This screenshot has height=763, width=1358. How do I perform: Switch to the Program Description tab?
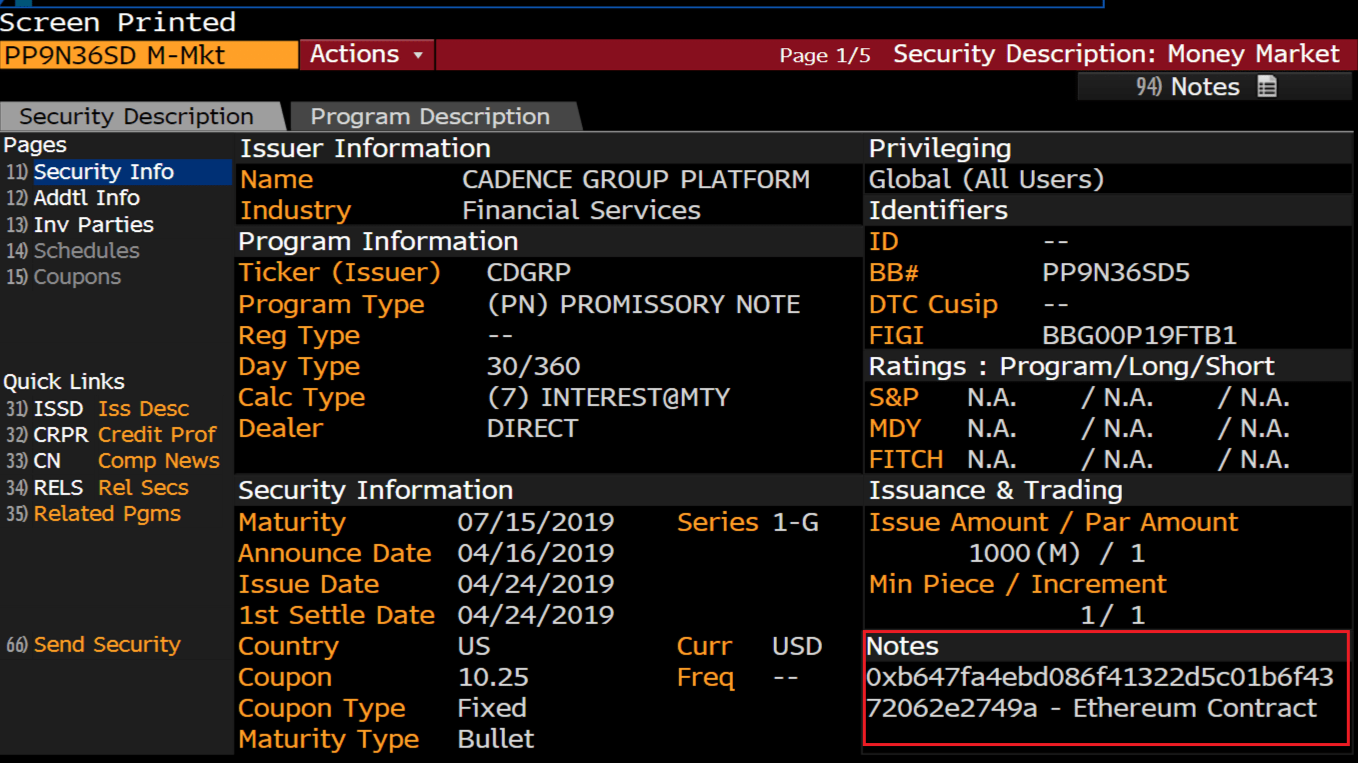431,116
